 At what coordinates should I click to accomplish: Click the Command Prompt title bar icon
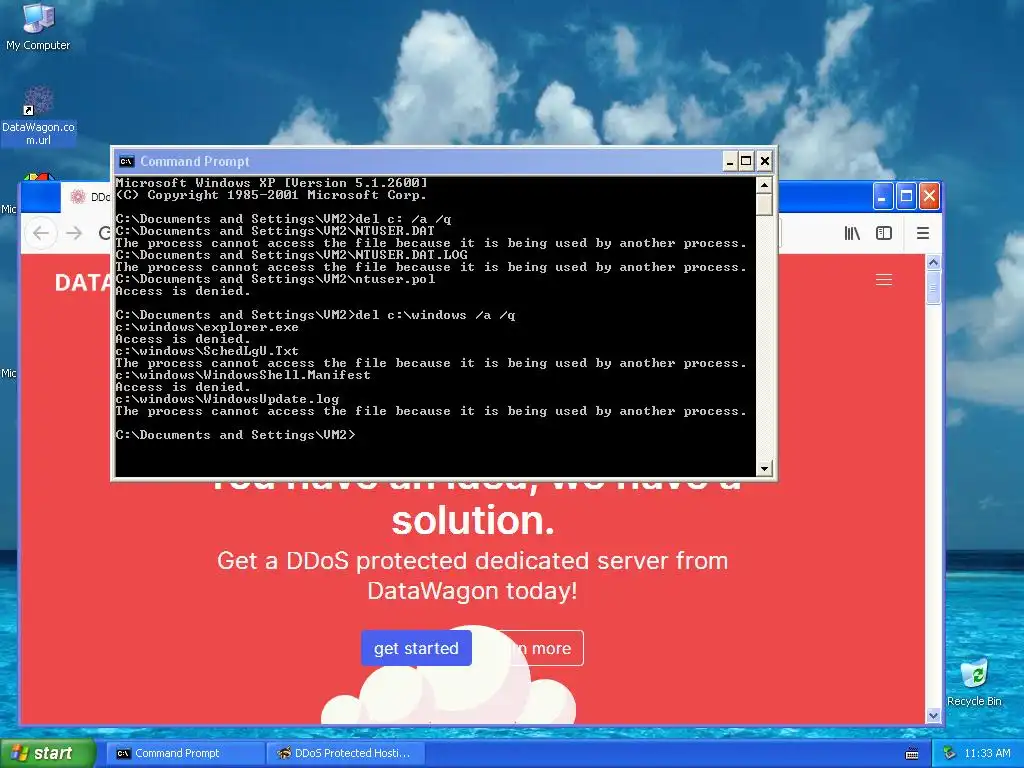[x=127, y=161]
